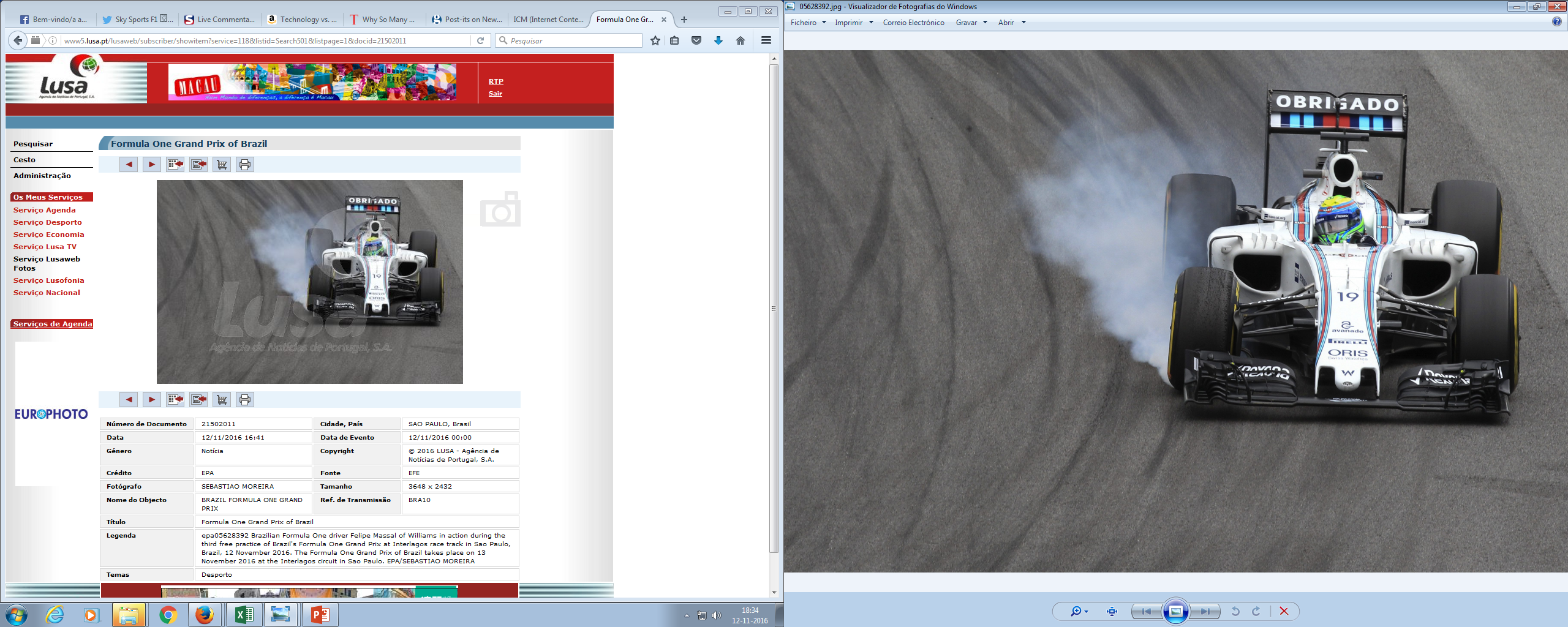Click the printer icon below the photo preview

pyautogui.click(x=245, y=400)
